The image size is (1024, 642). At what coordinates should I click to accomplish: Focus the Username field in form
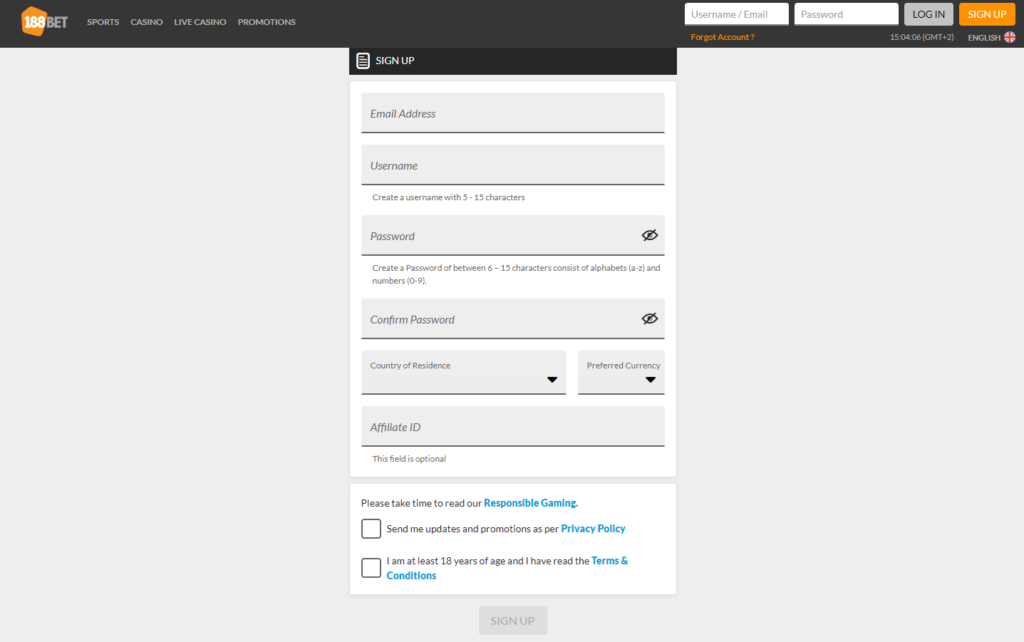[x=513, y=165]
